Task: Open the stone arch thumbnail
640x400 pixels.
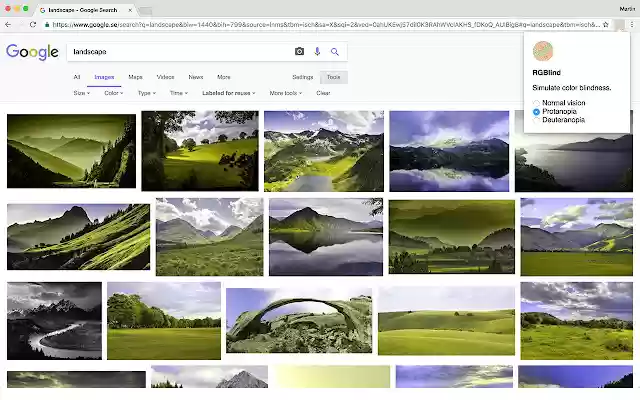Action: [299, 320]
